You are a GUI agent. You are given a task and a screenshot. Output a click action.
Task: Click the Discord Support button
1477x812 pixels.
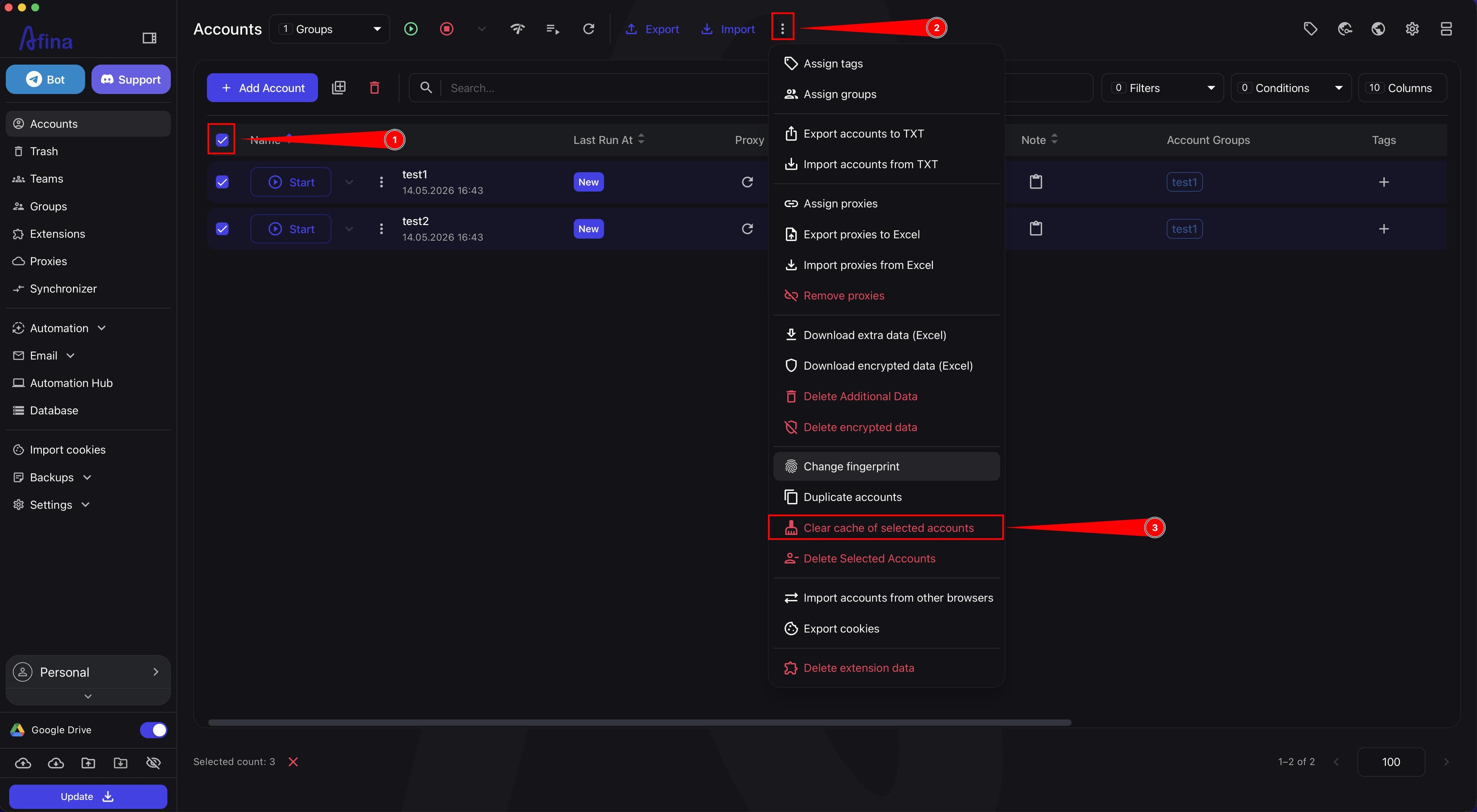[x=131, y=79]
